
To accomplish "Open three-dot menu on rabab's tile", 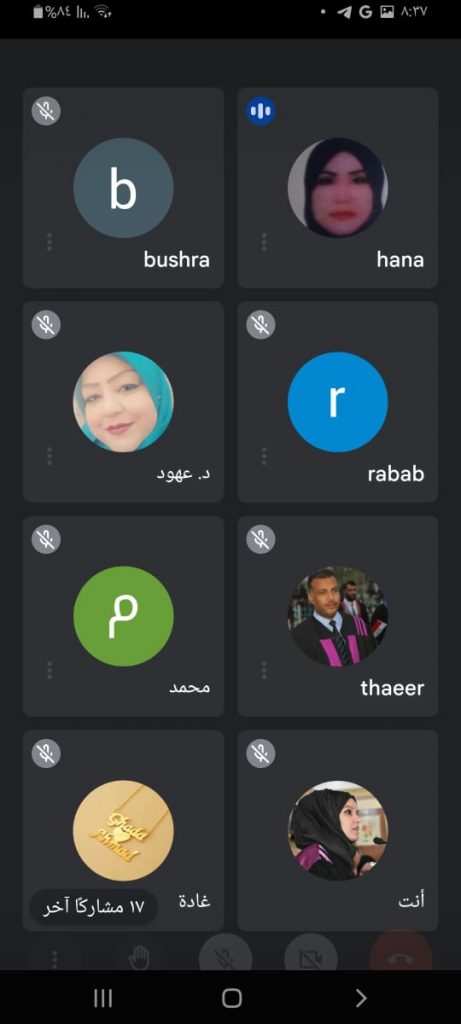I will click(x=264, y=456).
